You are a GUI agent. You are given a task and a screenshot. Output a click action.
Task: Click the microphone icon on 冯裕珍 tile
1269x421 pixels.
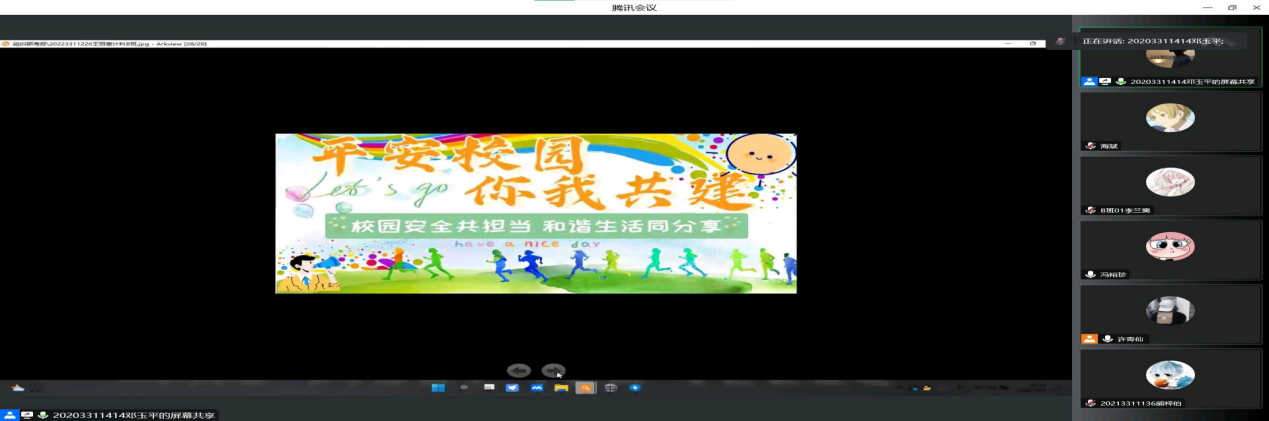point(1090,274)
